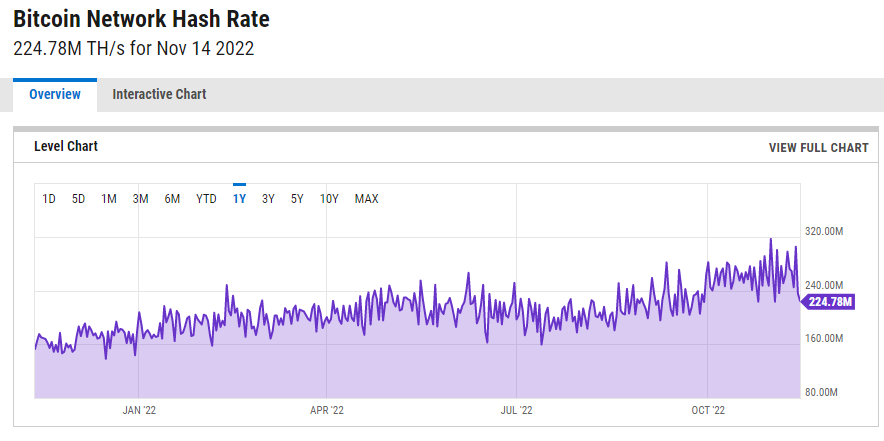Switch chart to 5Y range
Image resolution: width=884 pixels, height=441 pixels.
tap(297, 199)
